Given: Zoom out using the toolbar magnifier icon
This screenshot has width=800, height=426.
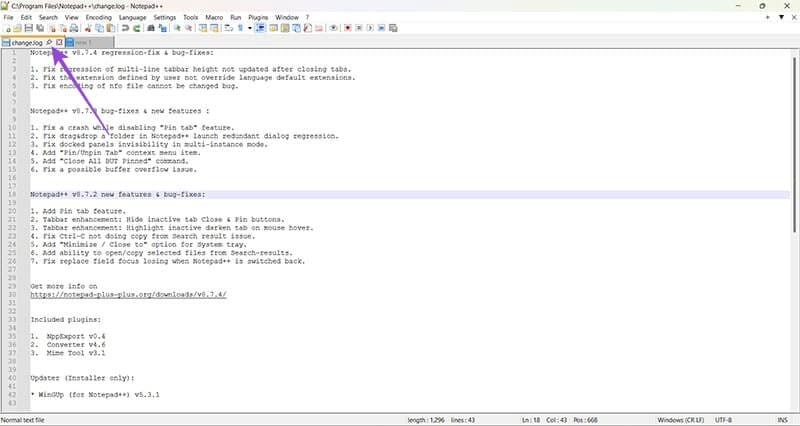Looking at the screenshot, I should pos(189,28).
